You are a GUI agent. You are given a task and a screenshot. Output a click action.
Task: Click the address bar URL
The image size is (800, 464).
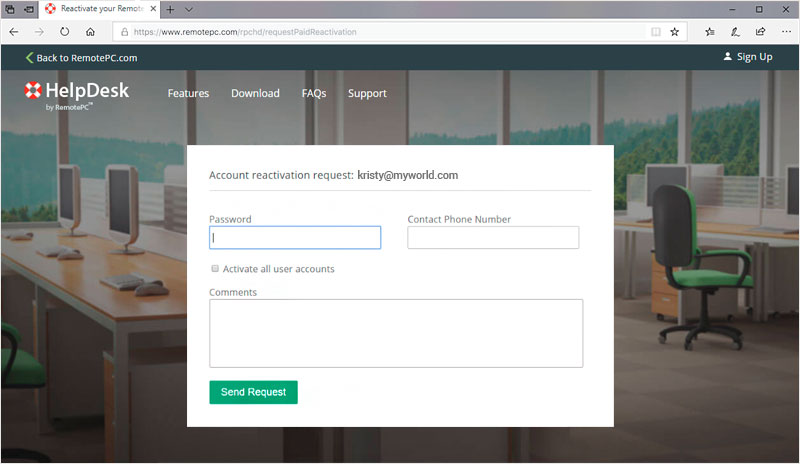pos(245,32)
